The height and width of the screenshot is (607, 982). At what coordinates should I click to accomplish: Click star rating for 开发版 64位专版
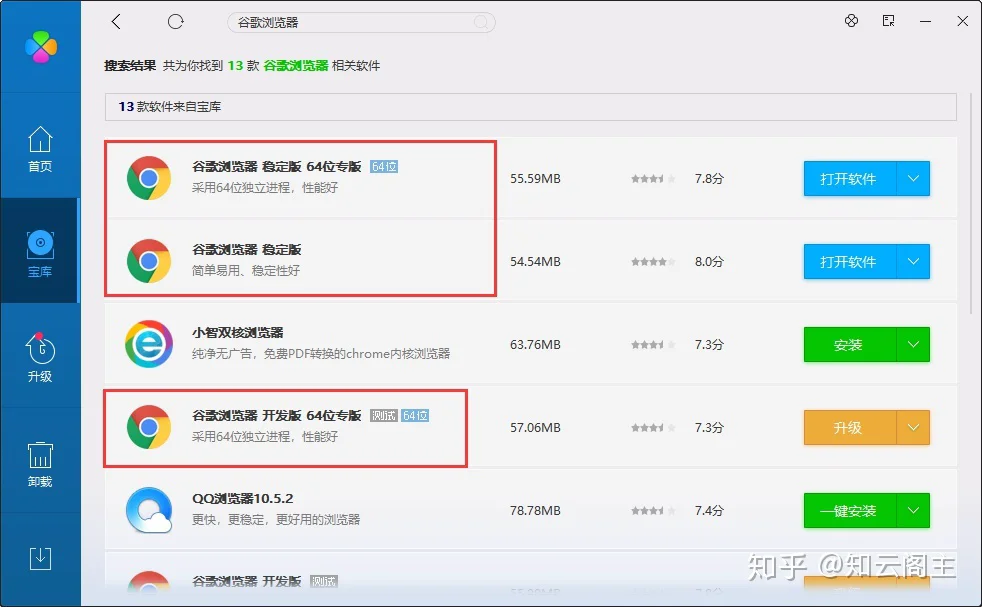[653, 427]
